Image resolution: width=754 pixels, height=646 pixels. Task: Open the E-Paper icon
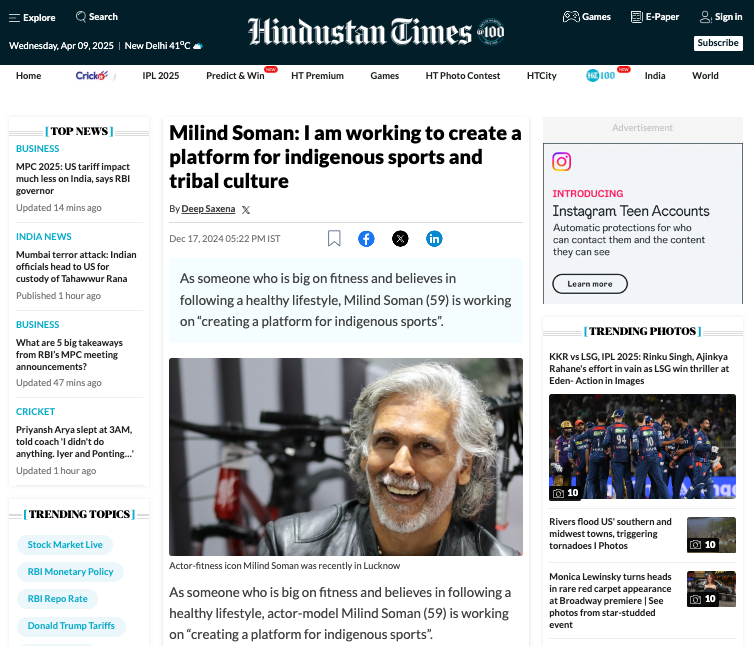pyautogui.click(x=637, y=17)
